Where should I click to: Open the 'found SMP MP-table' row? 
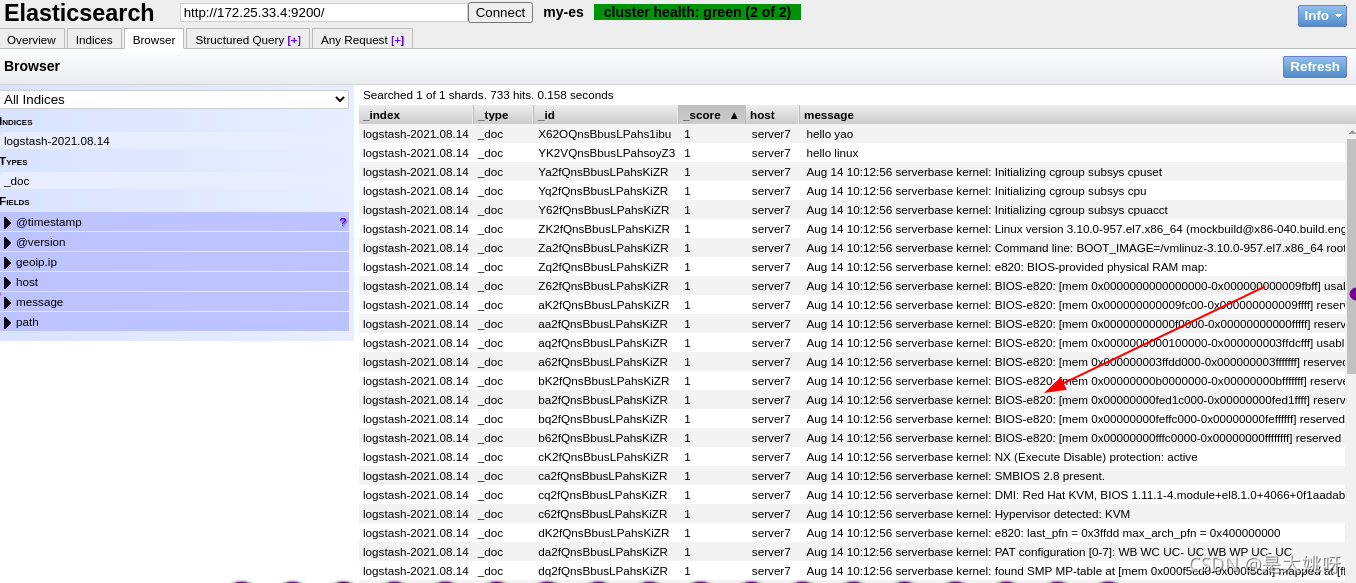tap(853, 571)
